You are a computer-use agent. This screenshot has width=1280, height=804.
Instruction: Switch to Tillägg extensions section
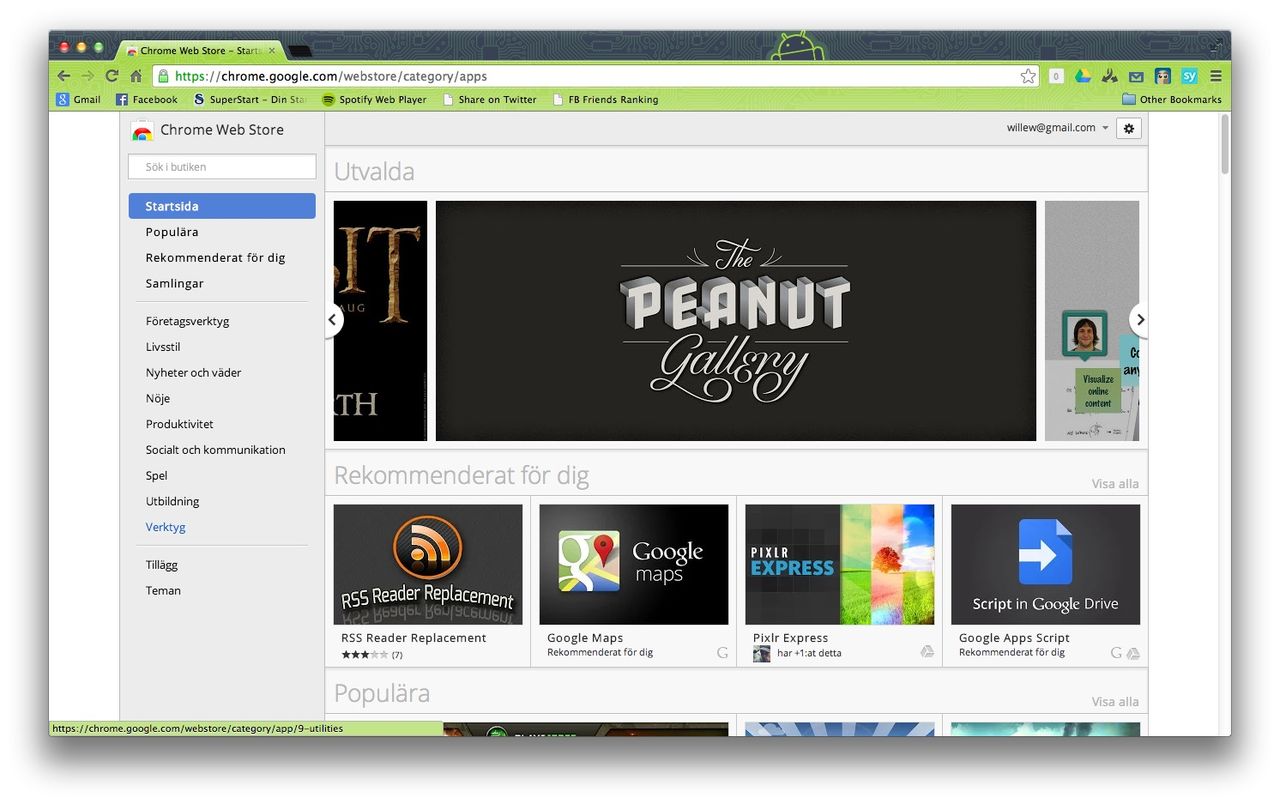point(161,565)
